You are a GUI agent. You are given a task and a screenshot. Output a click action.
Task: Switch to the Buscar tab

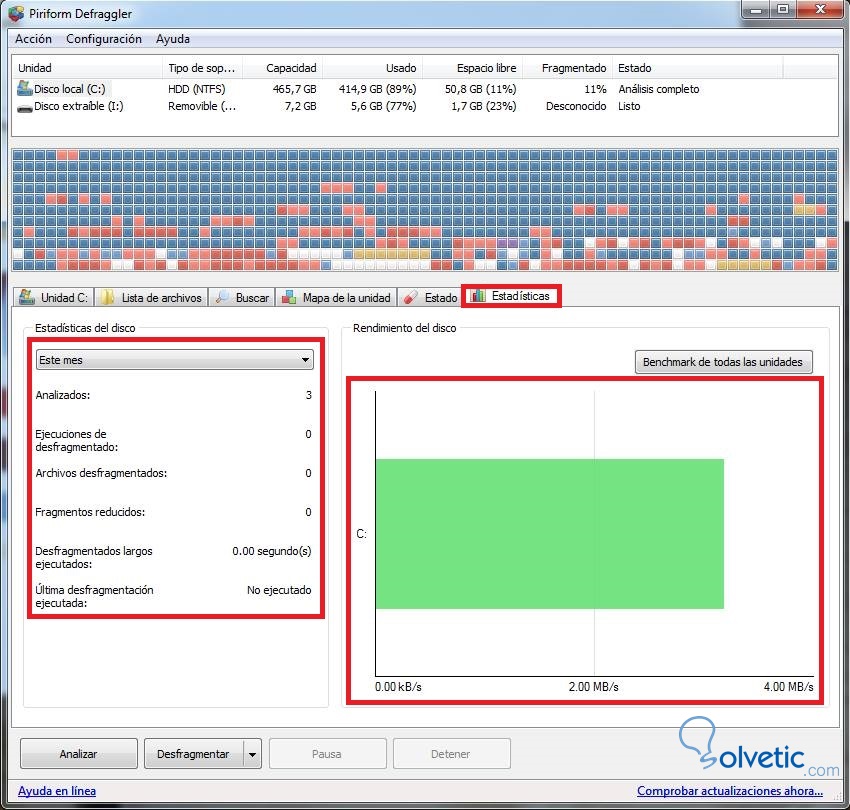tap(242, 297)
